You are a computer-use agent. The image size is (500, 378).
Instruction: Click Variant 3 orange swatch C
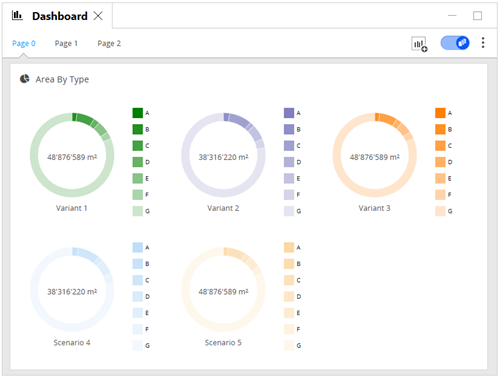point(440,146)
